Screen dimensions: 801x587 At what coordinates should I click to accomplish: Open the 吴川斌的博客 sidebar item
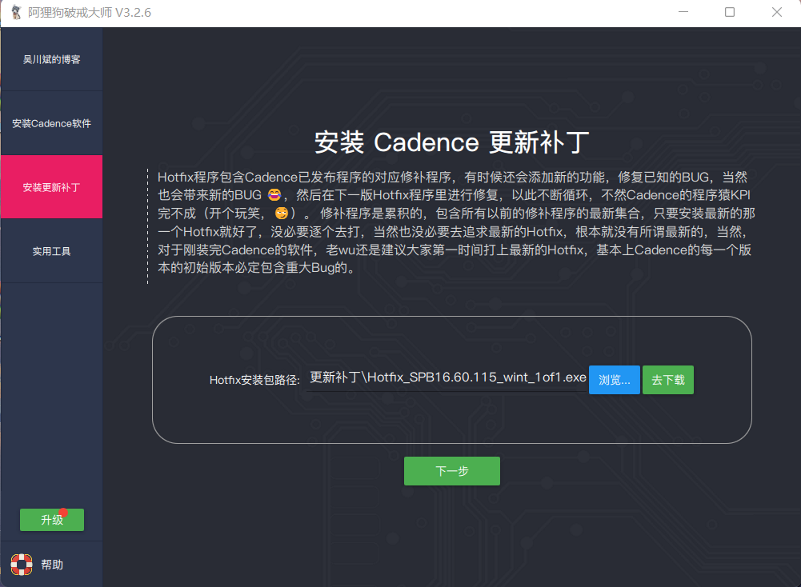click(52, 59)
